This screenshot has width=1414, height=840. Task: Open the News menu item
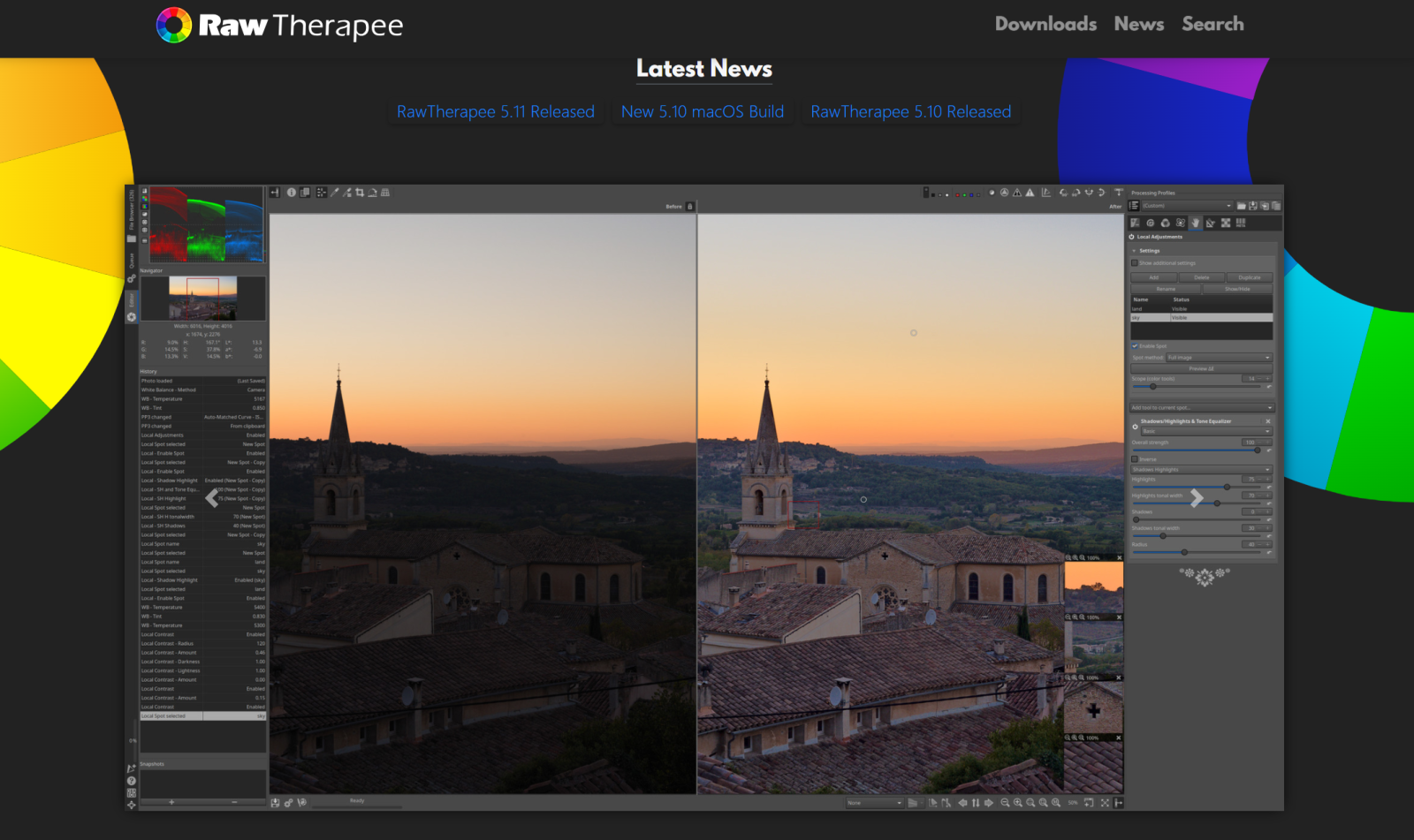click(x=1139, y=24)
